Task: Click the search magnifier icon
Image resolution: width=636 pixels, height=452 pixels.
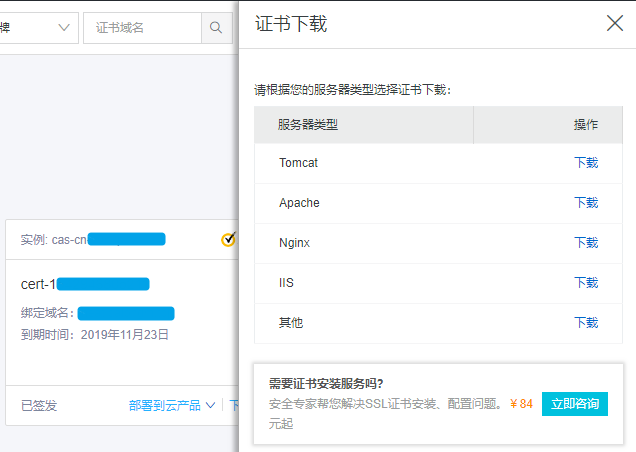Action: (x=215, y=27)
